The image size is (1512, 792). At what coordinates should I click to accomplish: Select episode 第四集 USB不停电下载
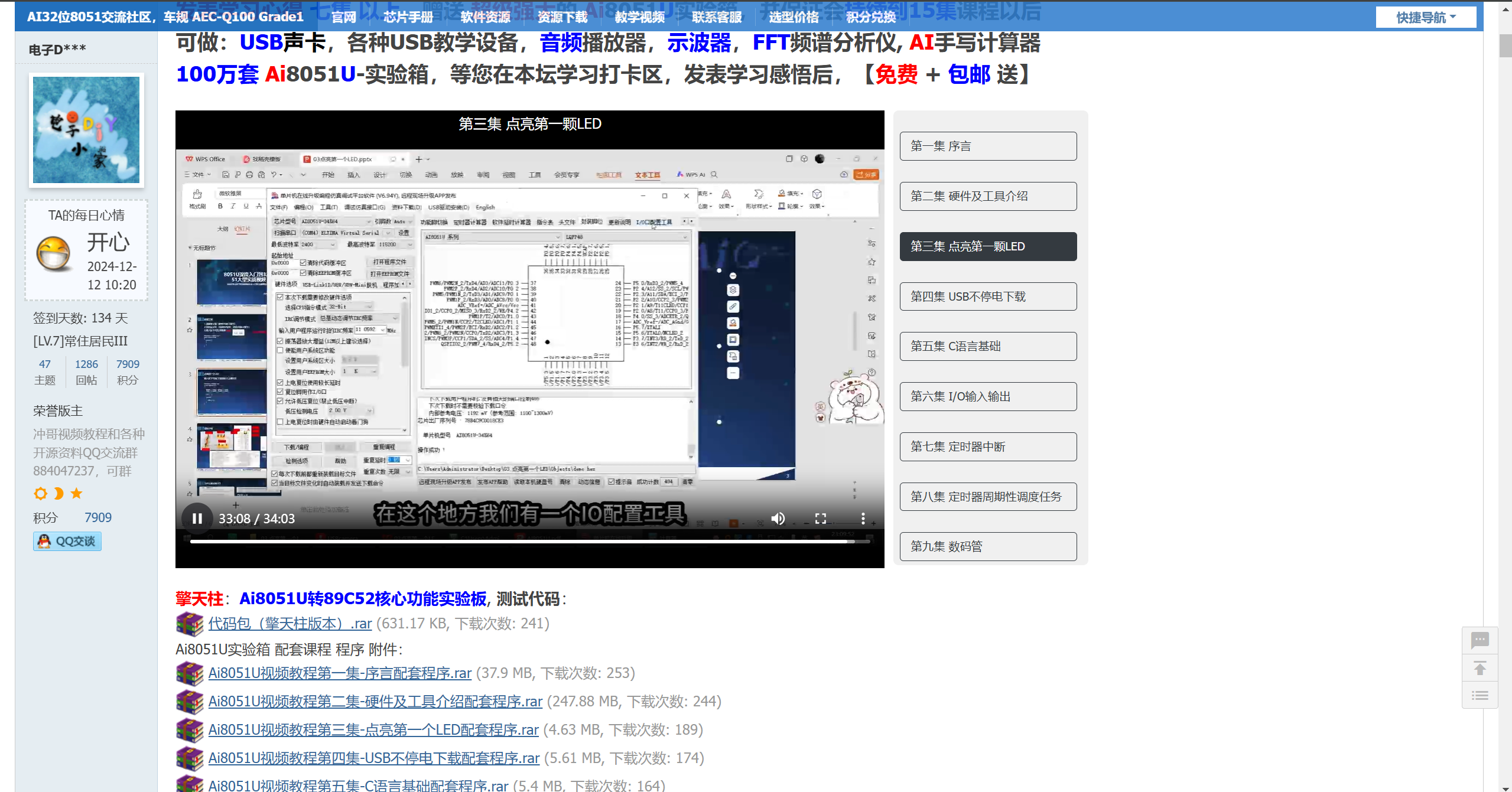(988, 296)
